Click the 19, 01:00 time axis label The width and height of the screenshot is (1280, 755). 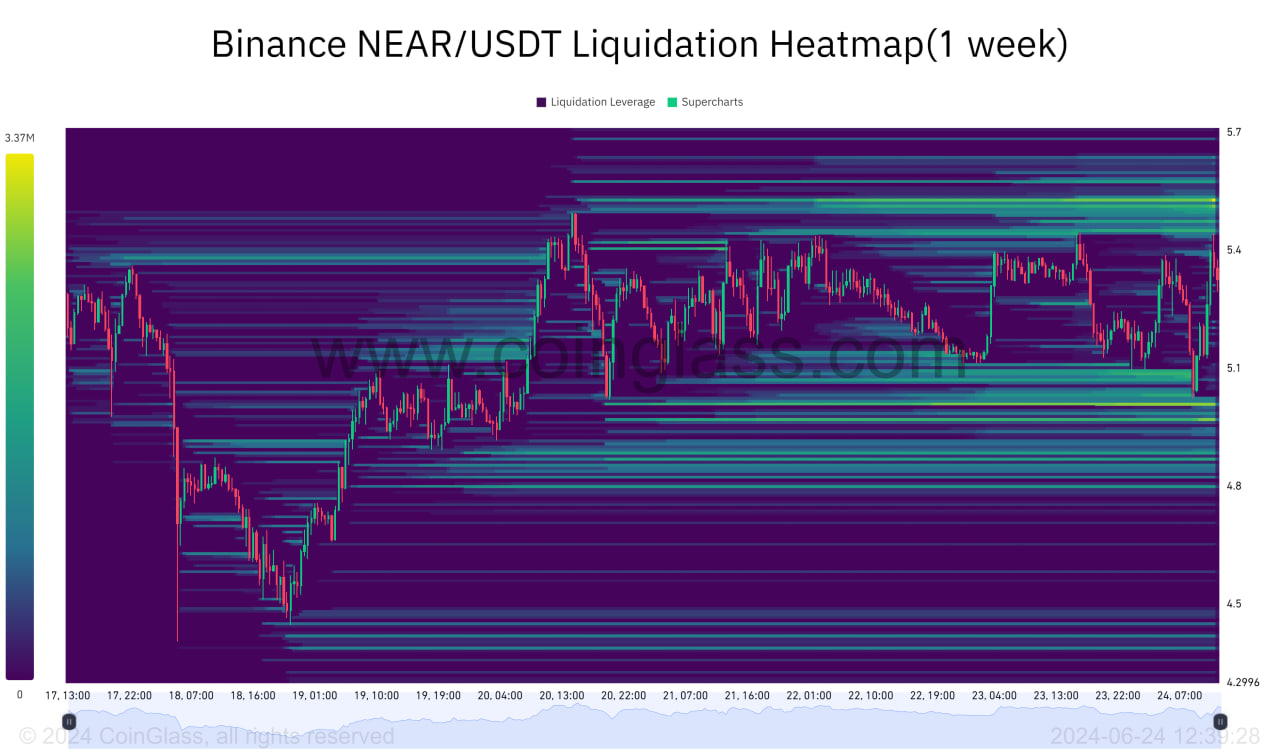click(x=314, y=695)
